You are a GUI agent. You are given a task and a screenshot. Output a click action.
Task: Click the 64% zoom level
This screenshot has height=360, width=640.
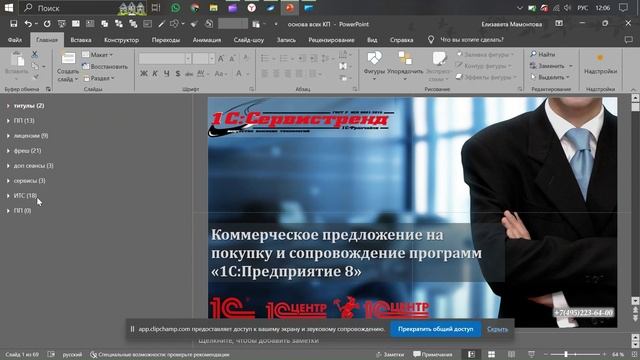[x=618, y=354]
